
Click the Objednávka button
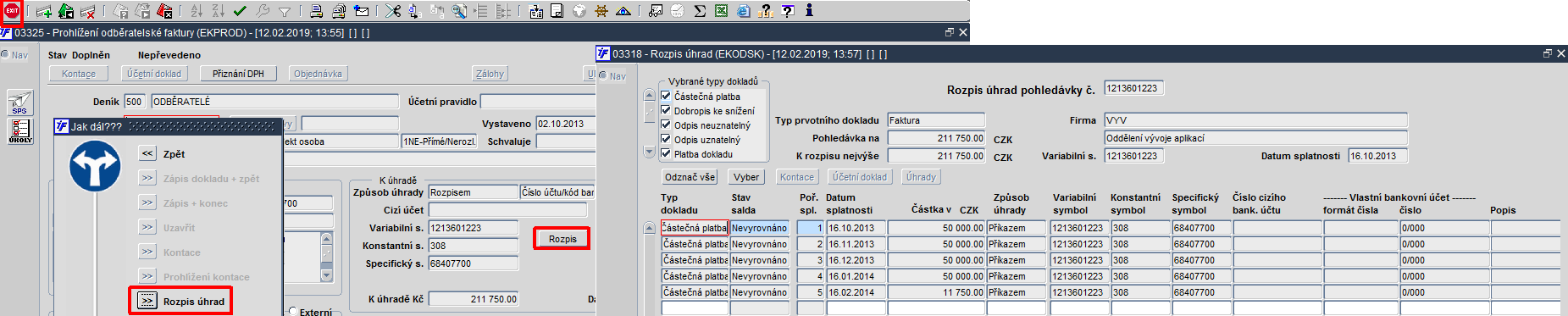[x=318, y=74]
